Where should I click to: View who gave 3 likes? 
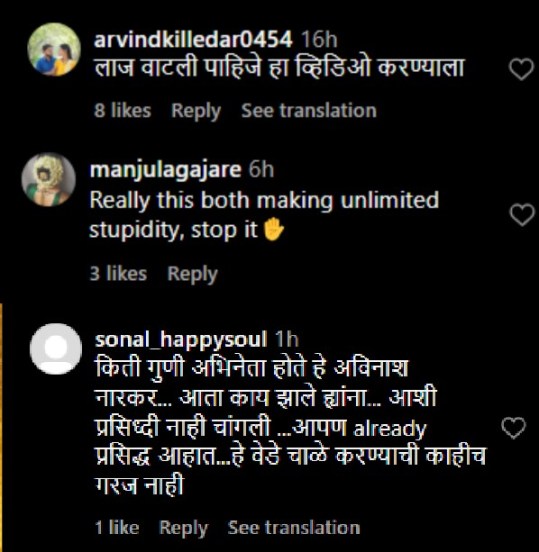point(118,273)
